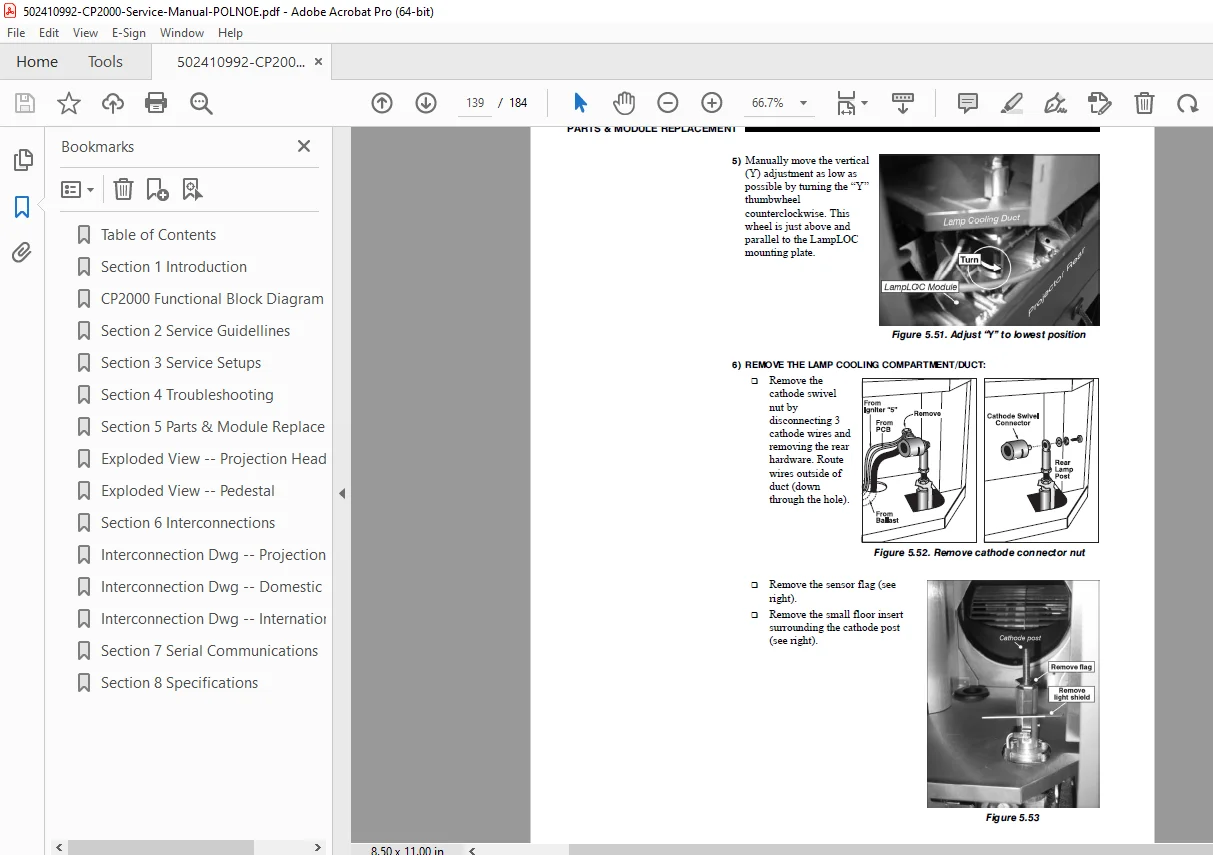
Task: Click the page number input field
Action: pyautogui.click(x=475, y=103)
